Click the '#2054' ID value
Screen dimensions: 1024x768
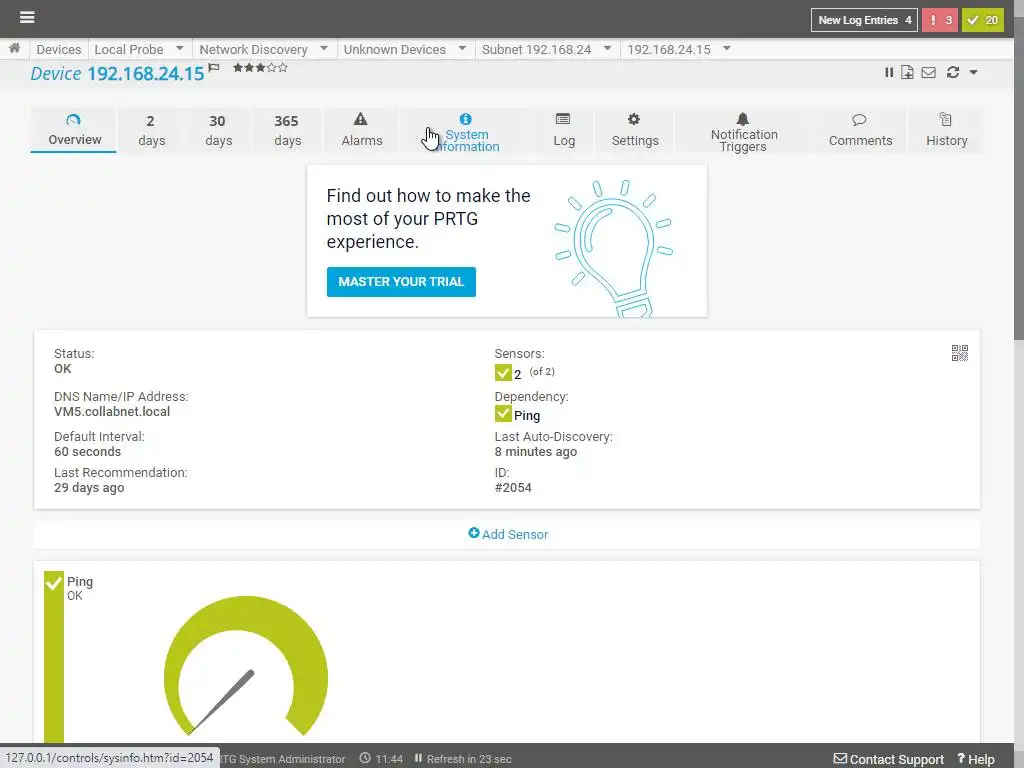tap(513, 487)
